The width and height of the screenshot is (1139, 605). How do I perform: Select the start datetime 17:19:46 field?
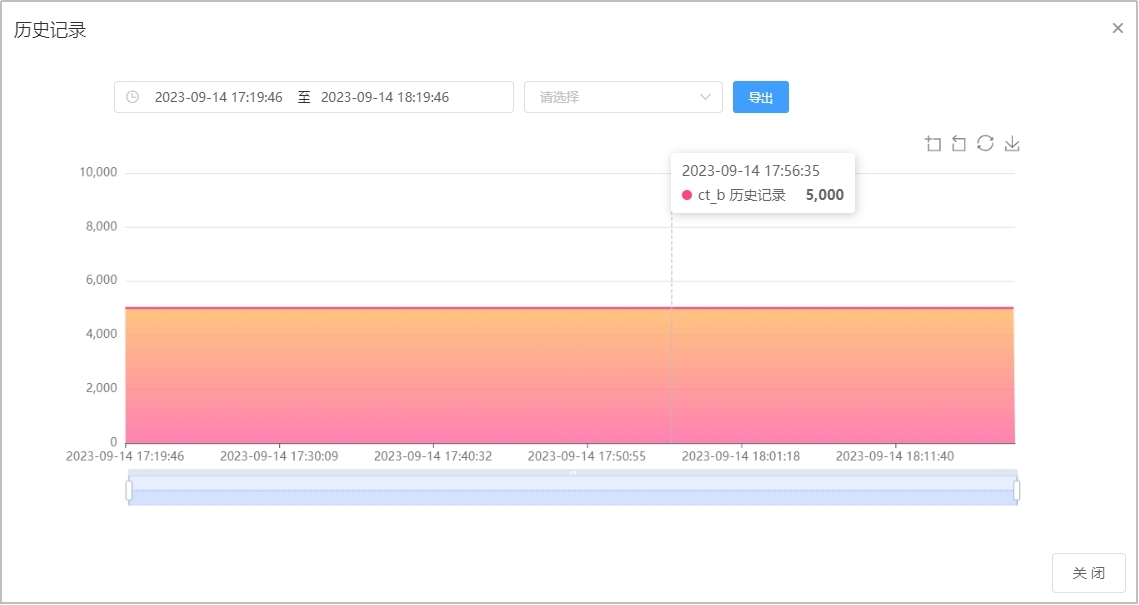coord(218,97)
